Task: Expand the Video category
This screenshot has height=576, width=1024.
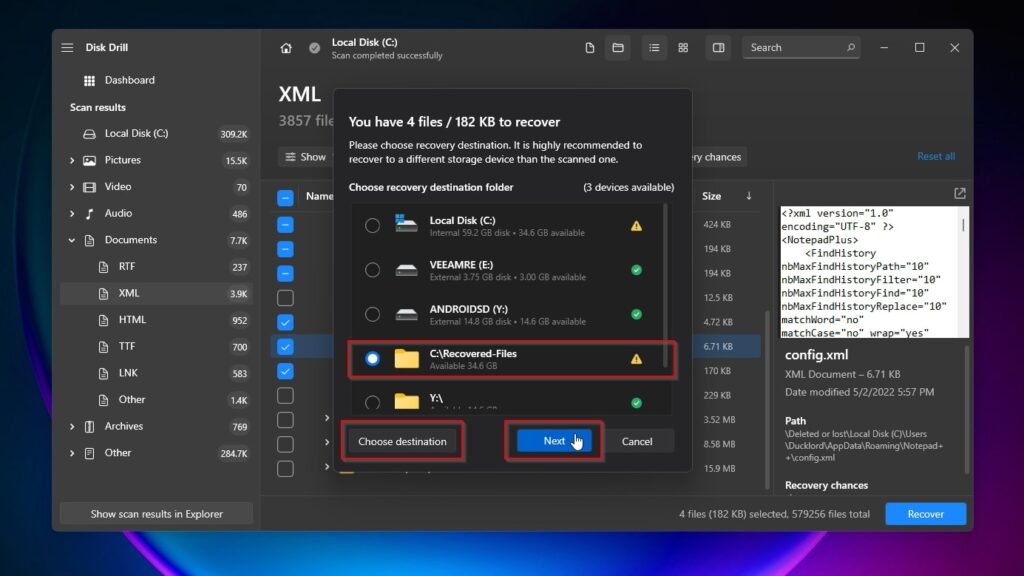Action: click(72, 187)
